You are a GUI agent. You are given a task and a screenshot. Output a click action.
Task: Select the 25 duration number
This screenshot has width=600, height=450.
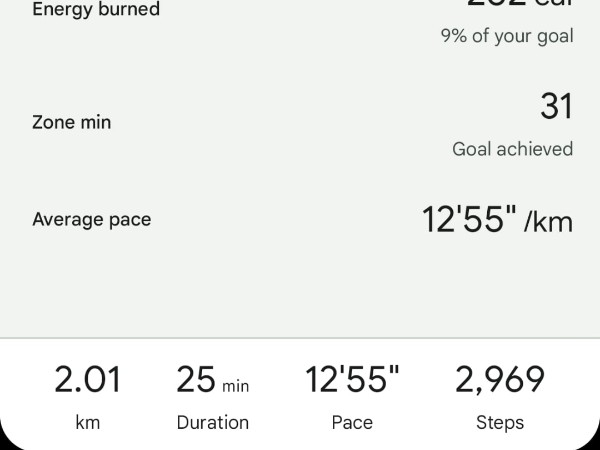196,380
